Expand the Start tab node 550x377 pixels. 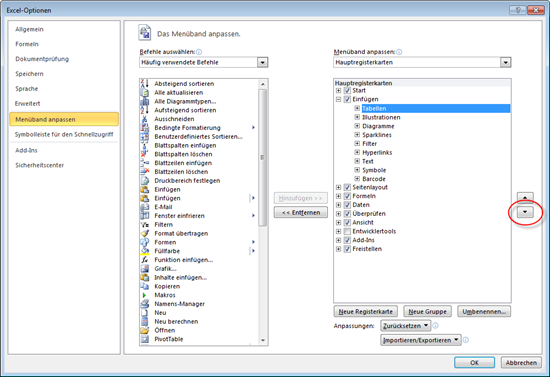click(338, 90)
